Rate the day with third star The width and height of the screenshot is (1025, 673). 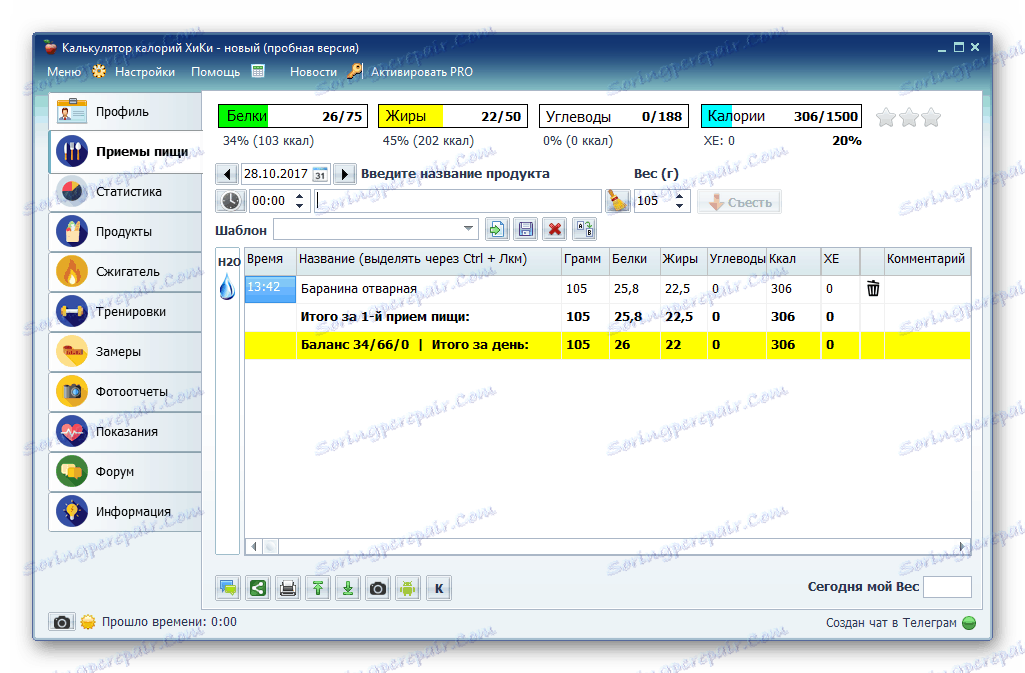click(931, 118)
